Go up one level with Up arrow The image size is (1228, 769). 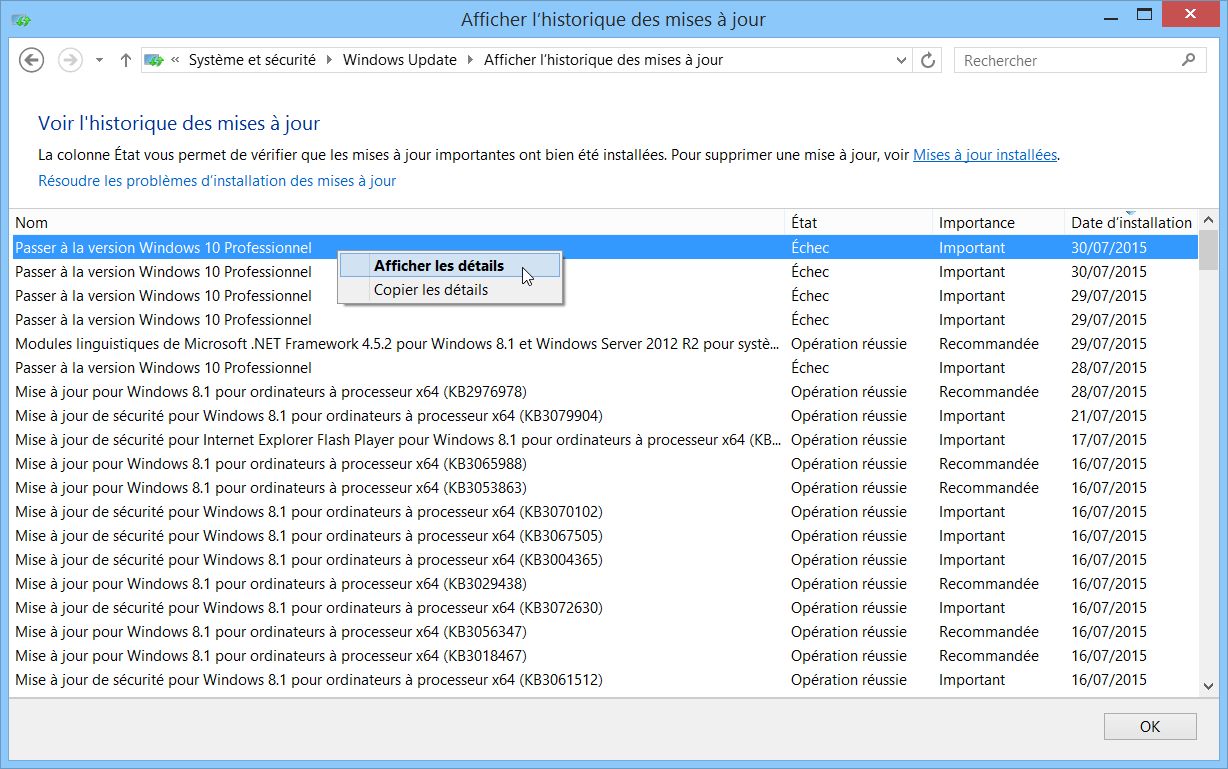pos(125,60)
